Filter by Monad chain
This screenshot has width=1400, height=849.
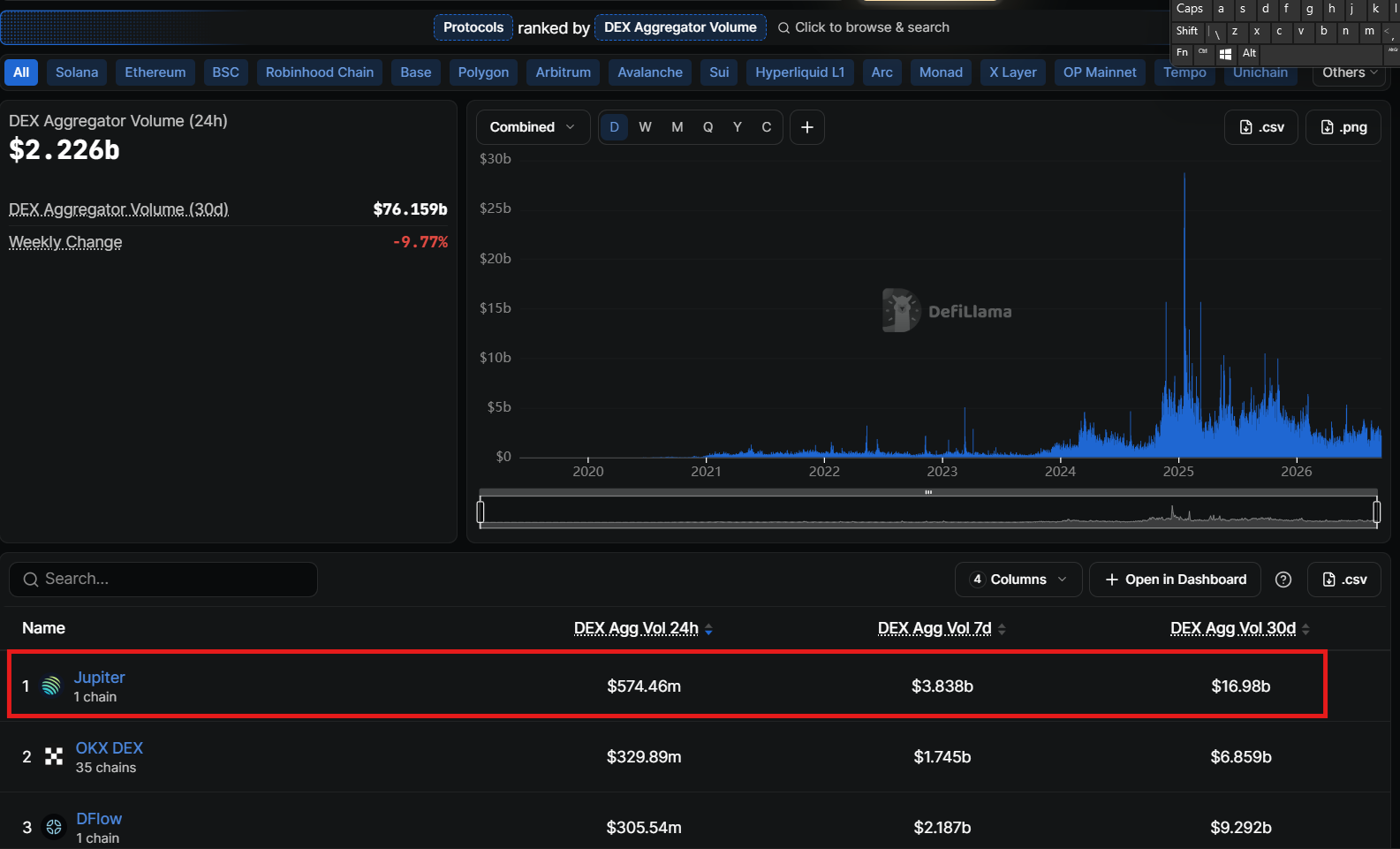941,72
